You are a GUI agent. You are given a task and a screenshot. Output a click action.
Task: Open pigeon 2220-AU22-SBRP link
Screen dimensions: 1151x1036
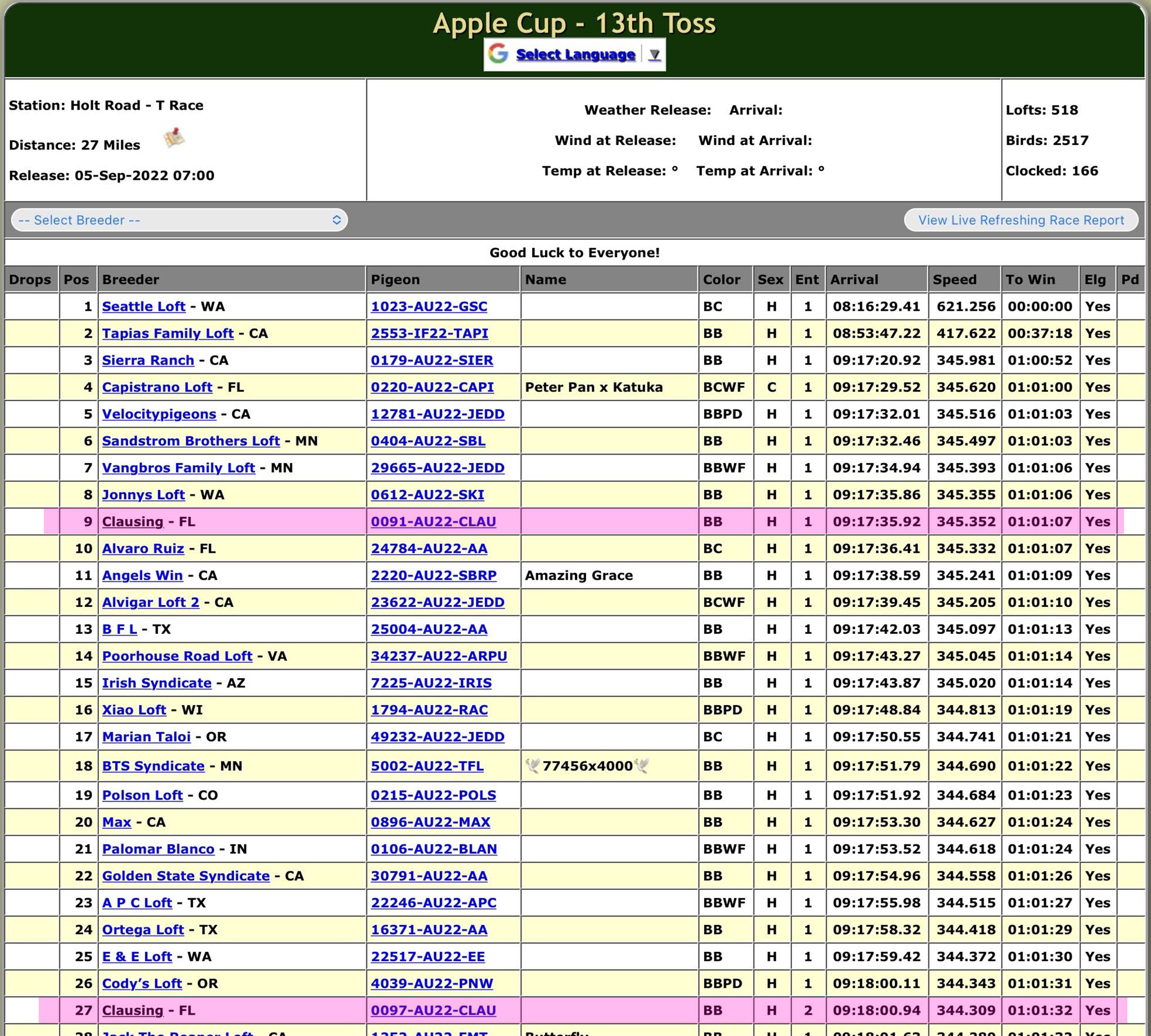pyautogui.click(x=433, y=575)
